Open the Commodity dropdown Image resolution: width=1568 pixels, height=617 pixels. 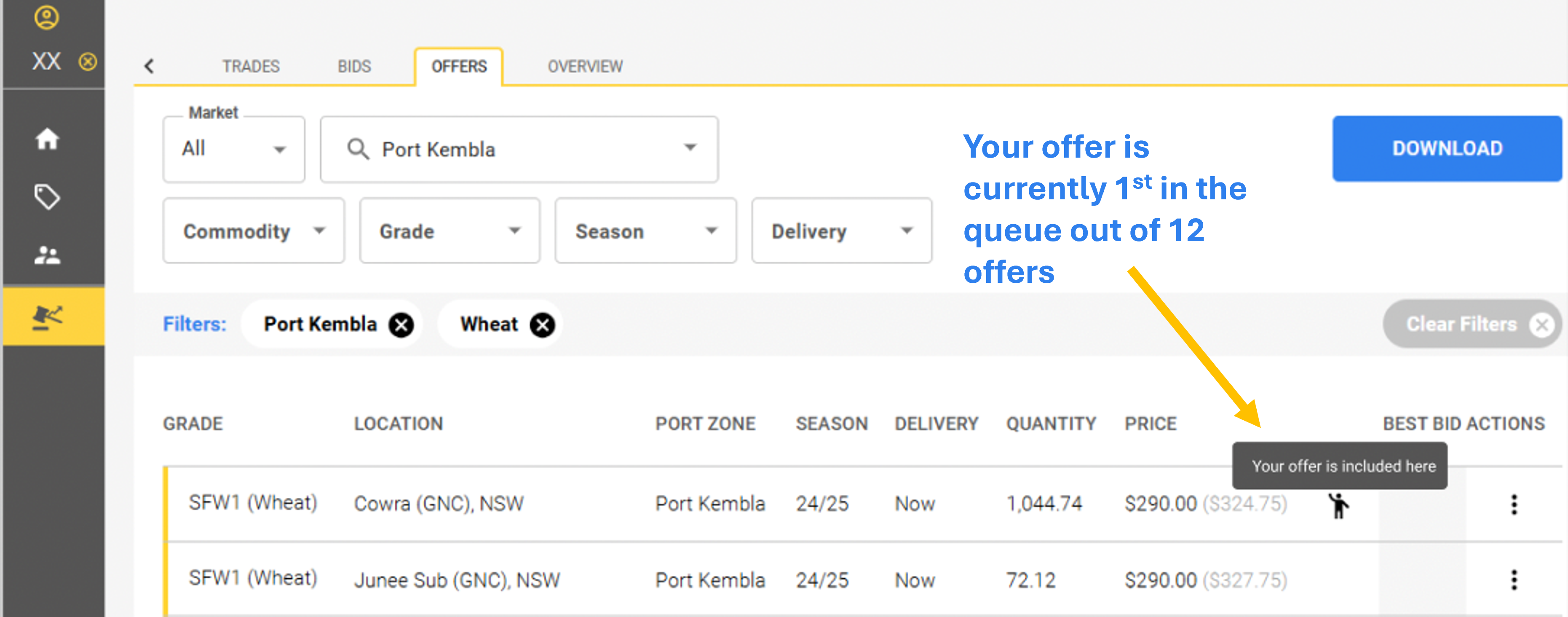tap(253, 231)
